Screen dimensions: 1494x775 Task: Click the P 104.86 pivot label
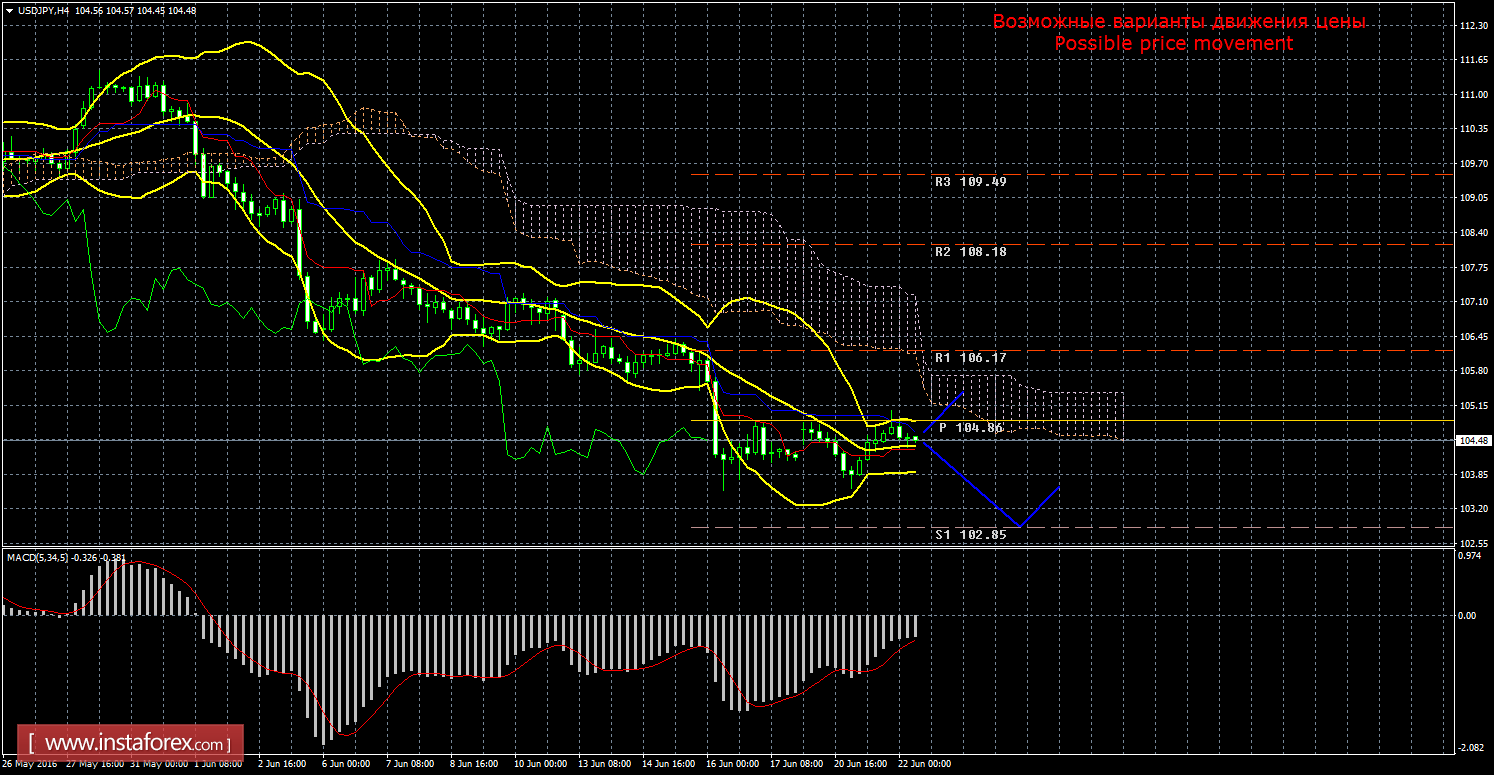coord(970,427)
